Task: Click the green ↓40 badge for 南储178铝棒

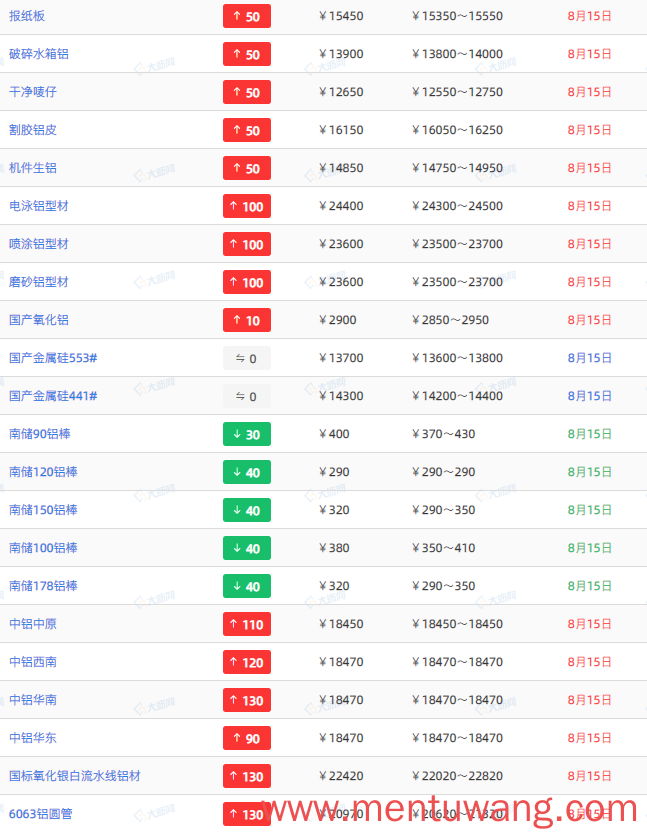Action: coord(247,586)
